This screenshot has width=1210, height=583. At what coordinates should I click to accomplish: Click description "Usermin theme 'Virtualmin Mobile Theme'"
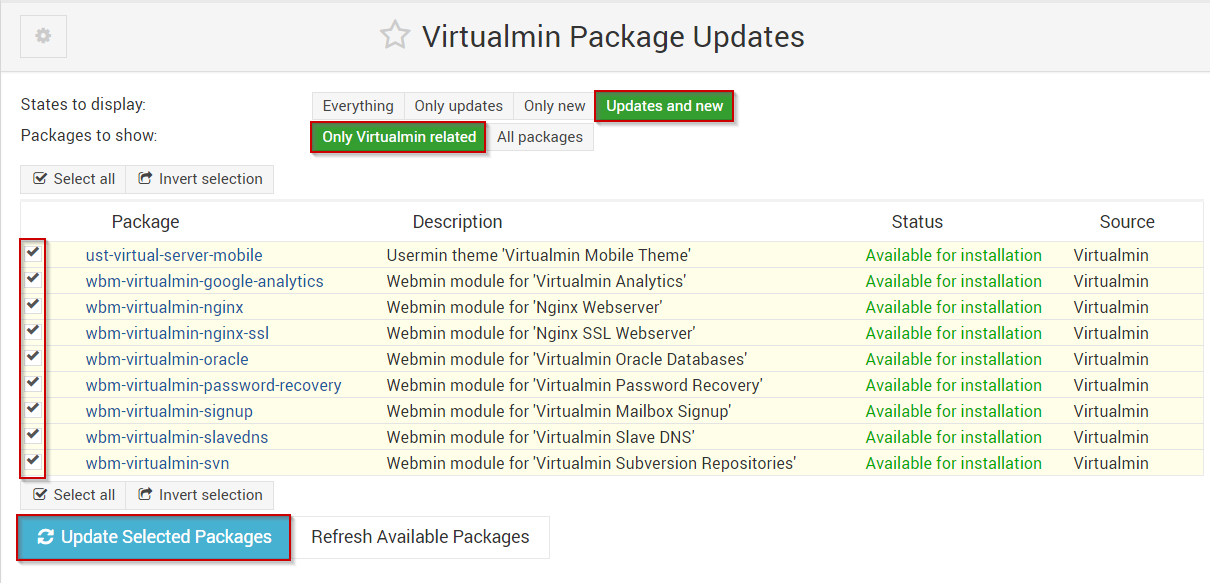pyautogui.click(x=539, y=255)
